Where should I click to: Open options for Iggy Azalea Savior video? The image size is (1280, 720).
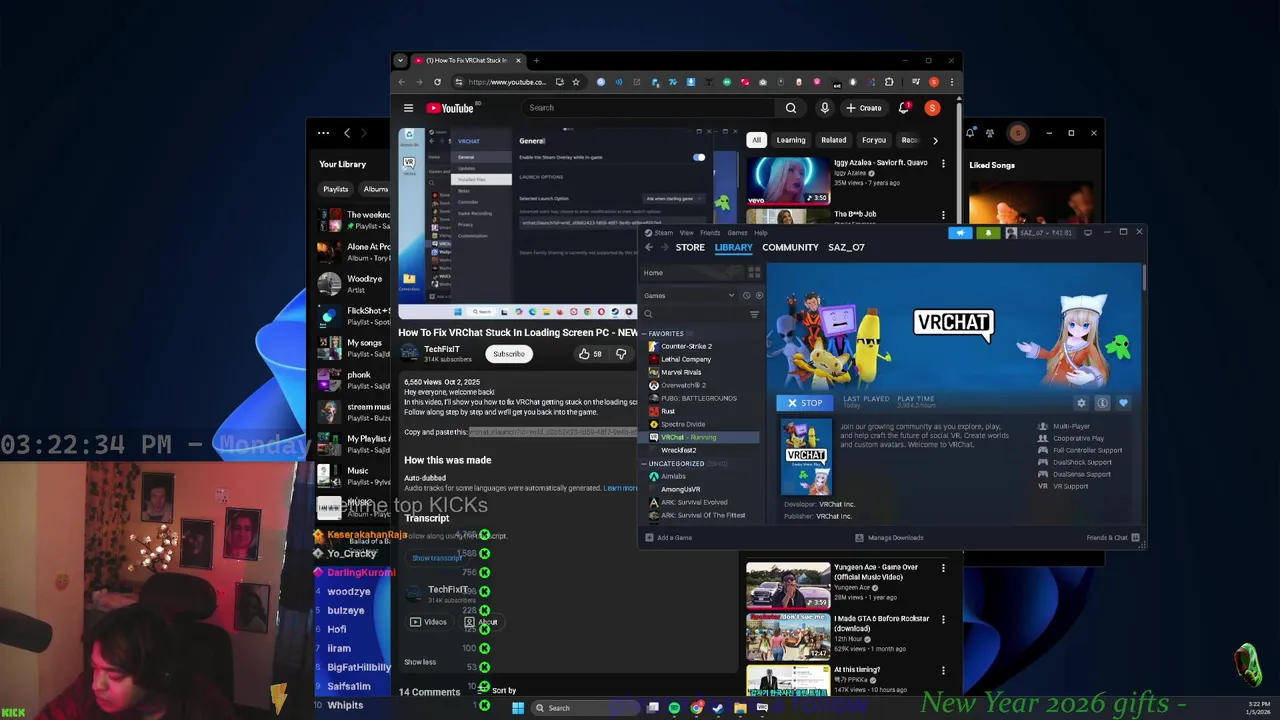click(x=943, y=163)
